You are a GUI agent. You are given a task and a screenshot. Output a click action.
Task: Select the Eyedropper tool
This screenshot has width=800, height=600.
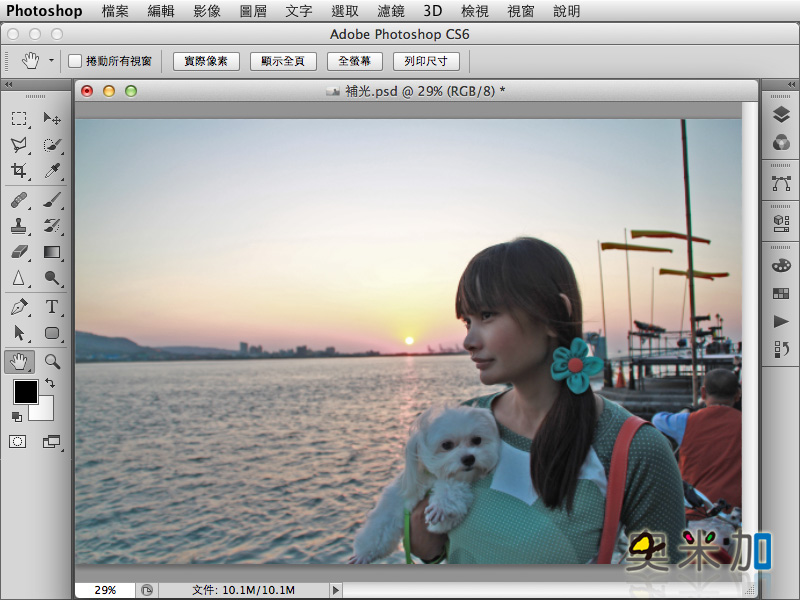pyautogui.click(x=53, y=171)
